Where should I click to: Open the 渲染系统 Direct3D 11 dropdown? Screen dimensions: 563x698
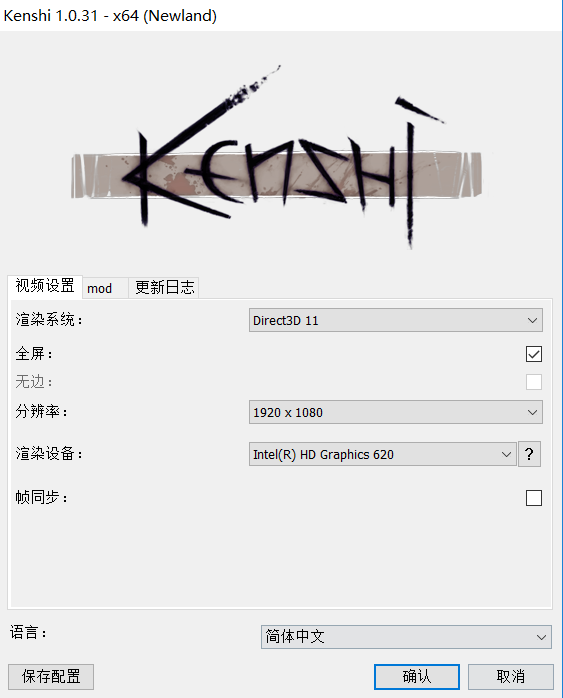(396, 321)
